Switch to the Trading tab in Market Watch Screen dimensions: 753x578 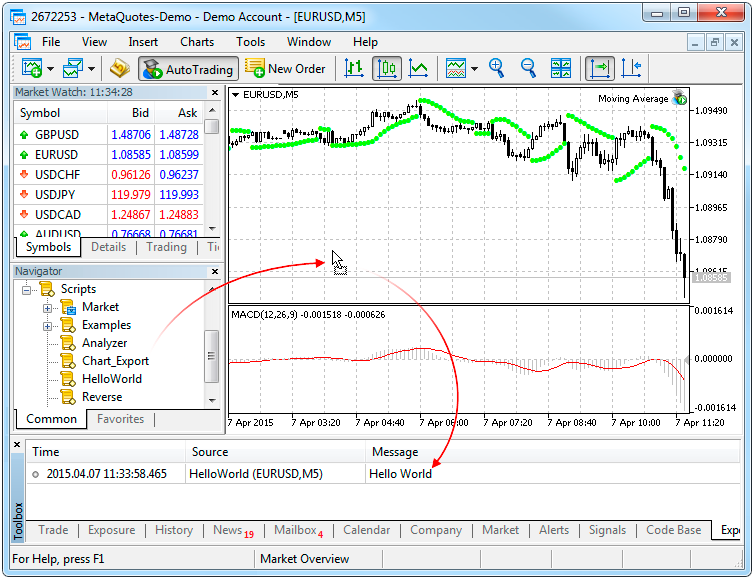166,247
